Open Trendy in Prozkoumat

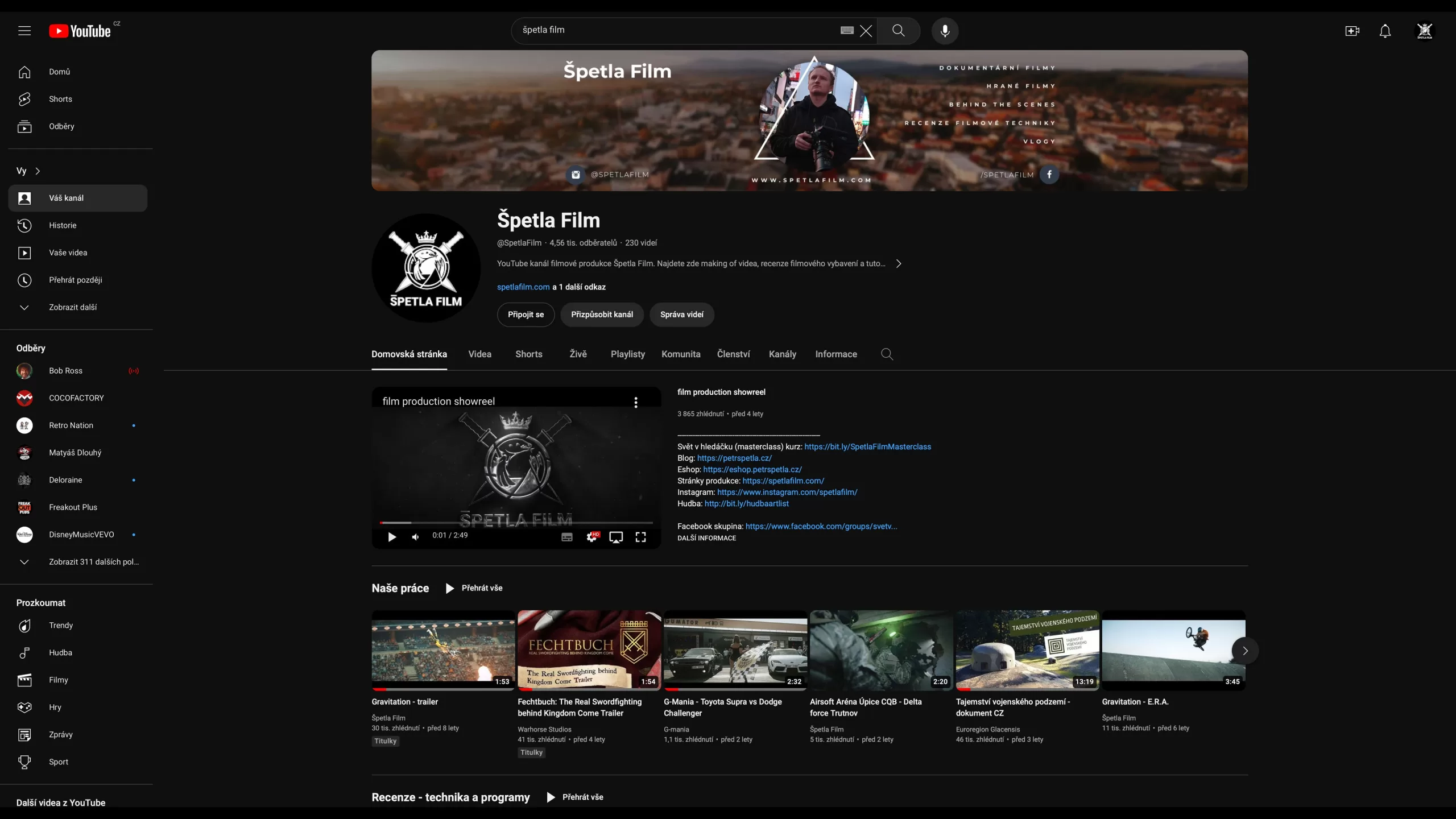coord(78,626)
